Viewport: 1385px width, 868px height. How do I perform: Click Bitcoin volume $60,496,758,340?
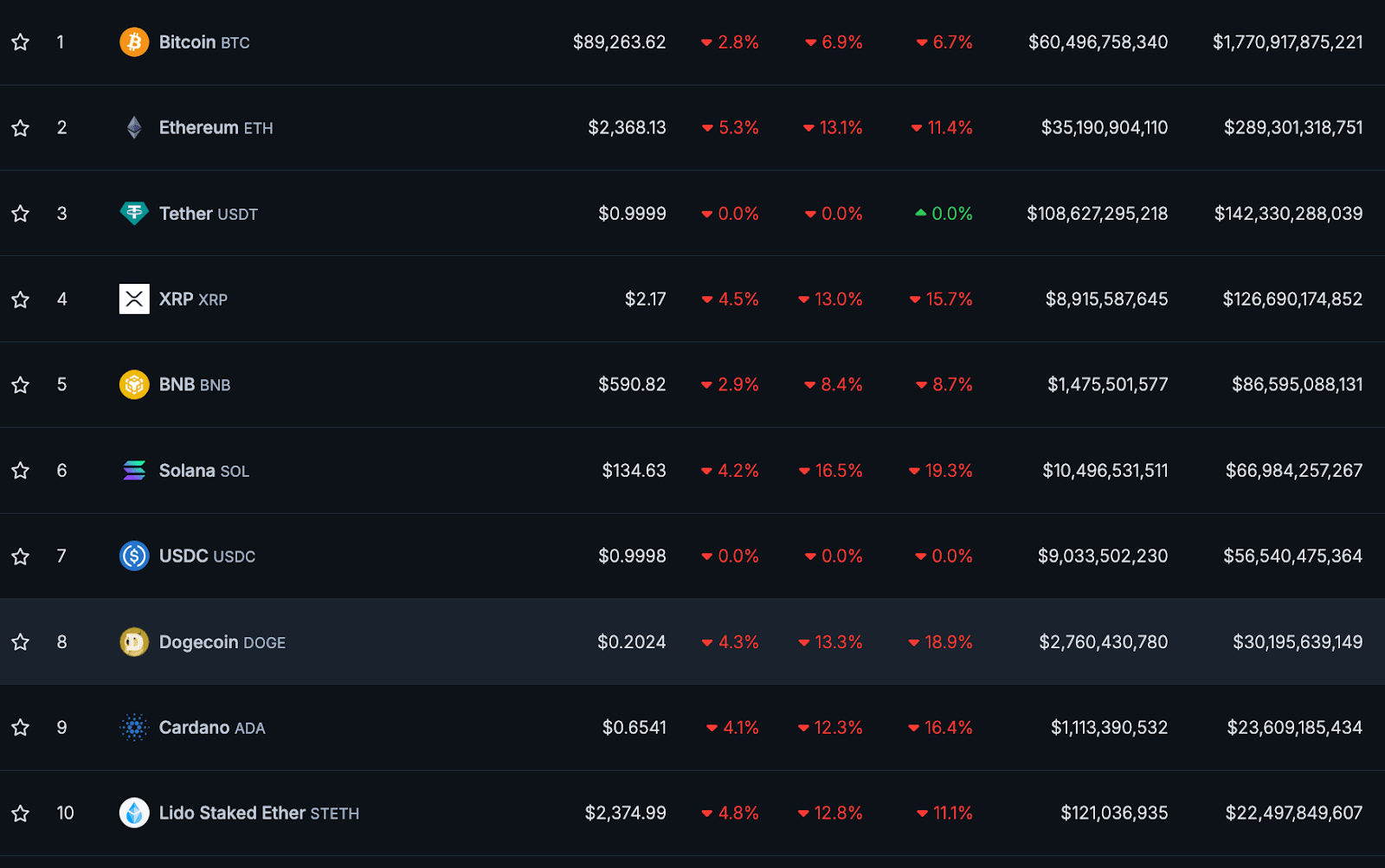1098,42
